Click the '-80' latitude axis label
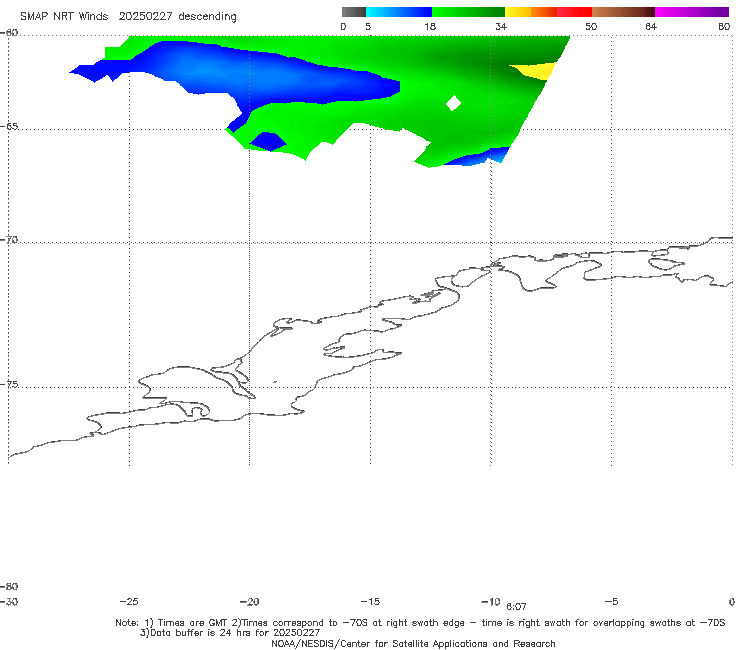Viewport: 740px width, 650px height. point(10,586)
